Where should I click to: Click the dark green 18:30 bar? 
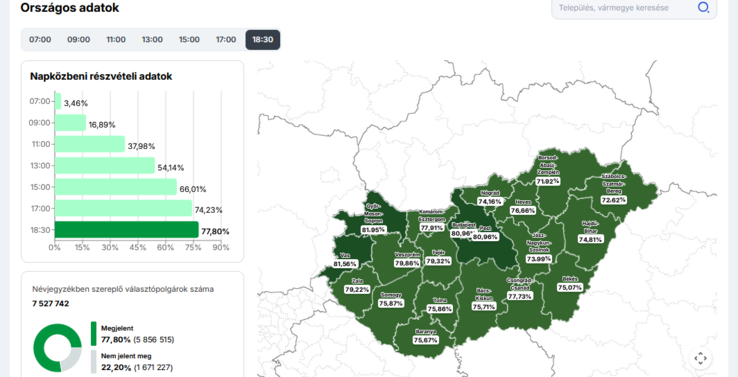click(127, 230)
